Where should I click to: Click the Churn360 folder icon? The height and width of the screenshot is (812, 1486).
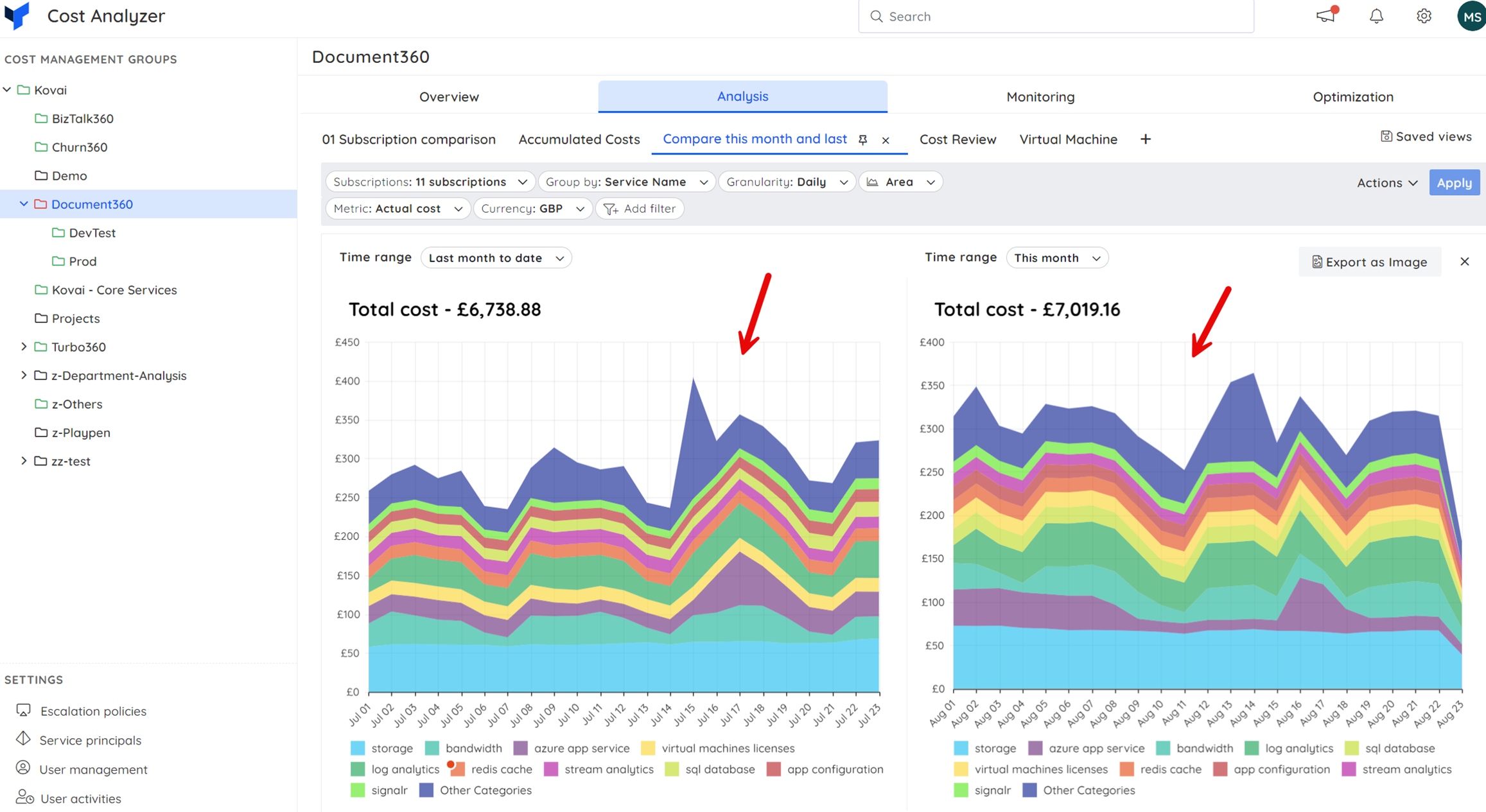tap(41, 146)
